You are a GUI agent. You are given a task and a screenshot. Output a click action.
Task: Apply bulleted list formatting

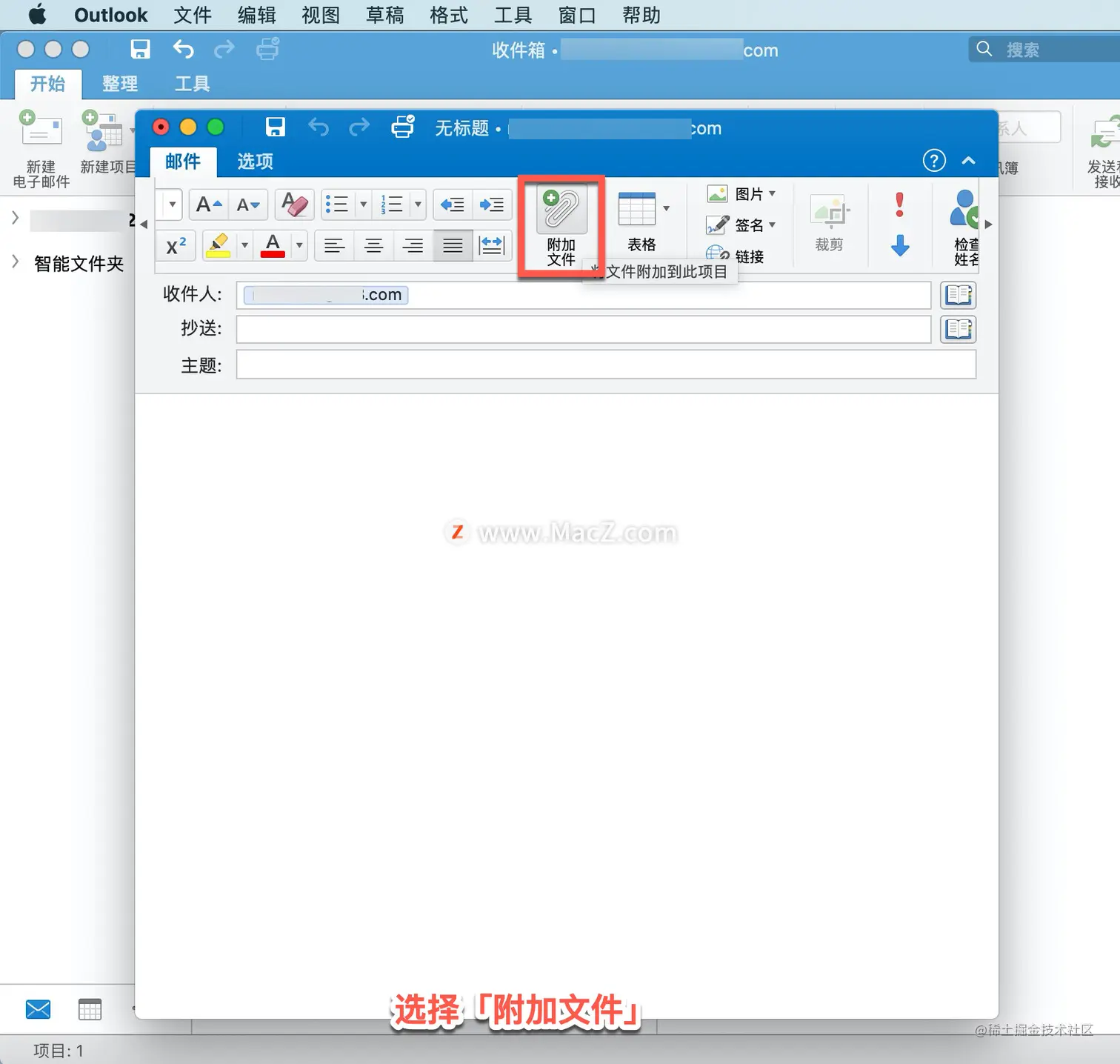338,205
